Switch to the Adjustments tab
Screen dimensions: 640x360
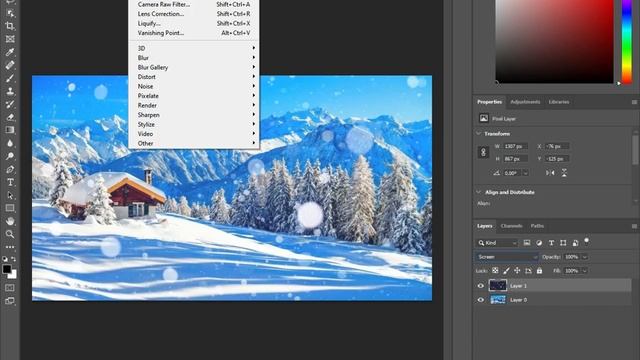click(x=525, y=102)
